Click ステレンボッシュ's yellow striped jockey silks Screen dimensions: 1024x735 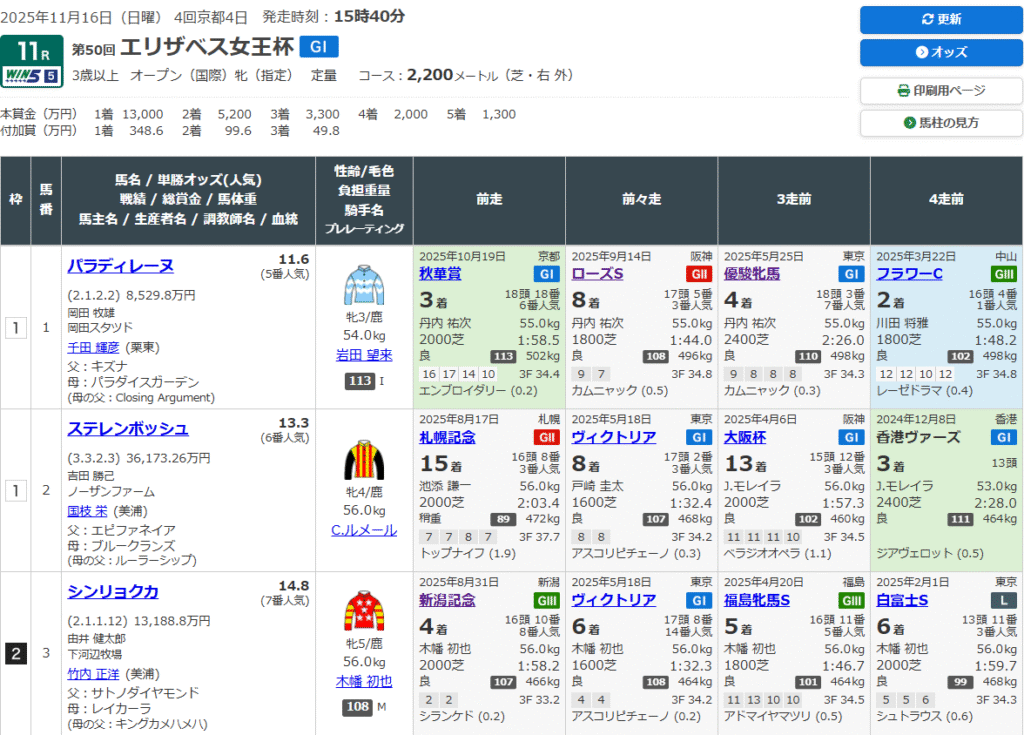[364, 461]
